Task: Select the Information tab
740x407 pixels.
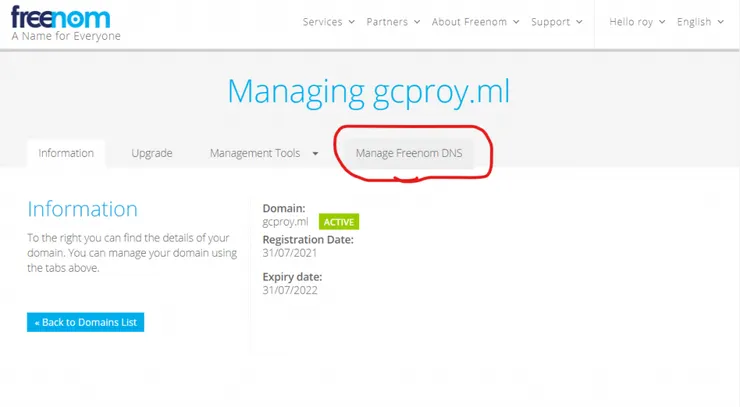Action: 66,153
